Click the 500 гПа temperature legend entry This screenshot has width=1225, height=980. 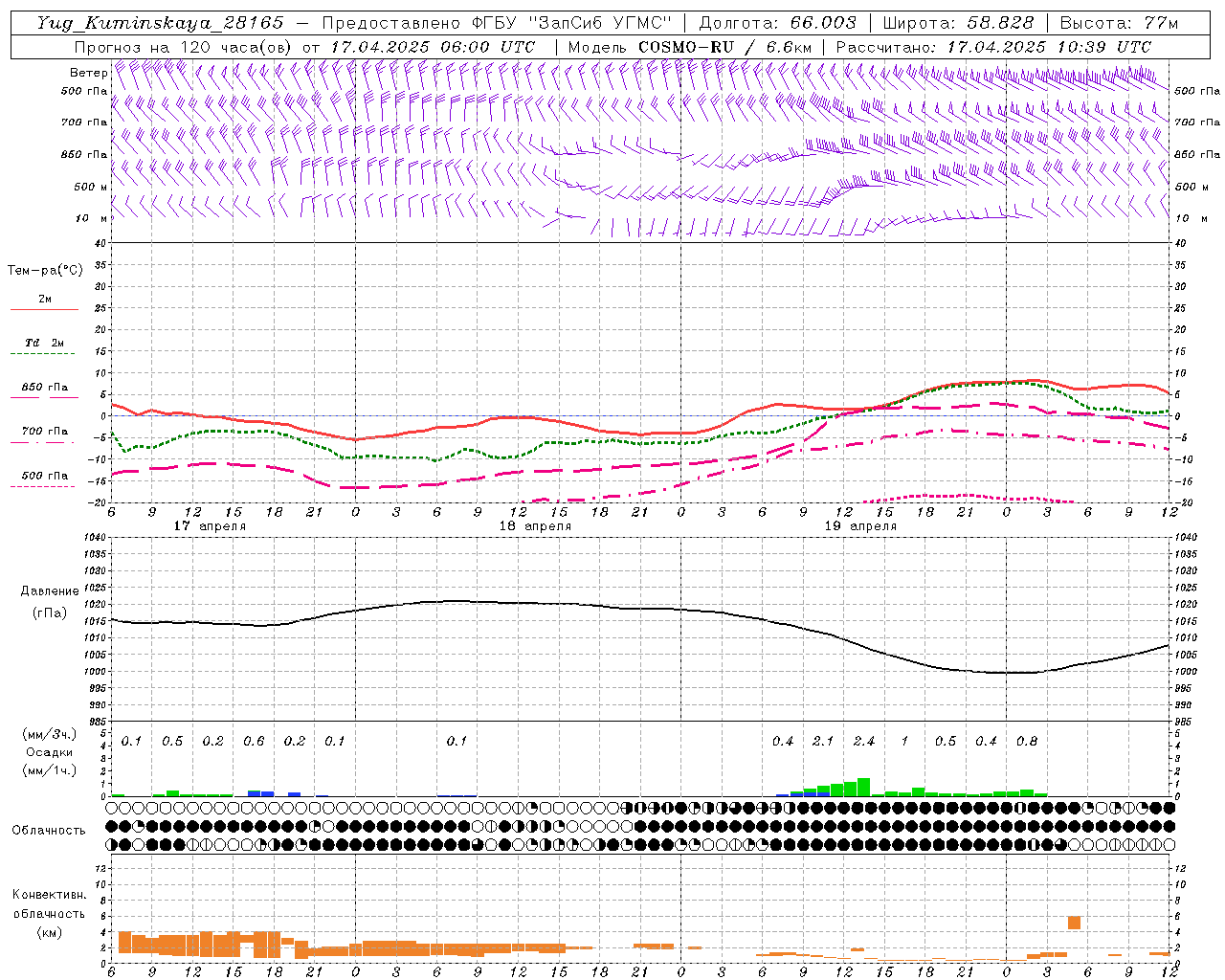[44, 476]
